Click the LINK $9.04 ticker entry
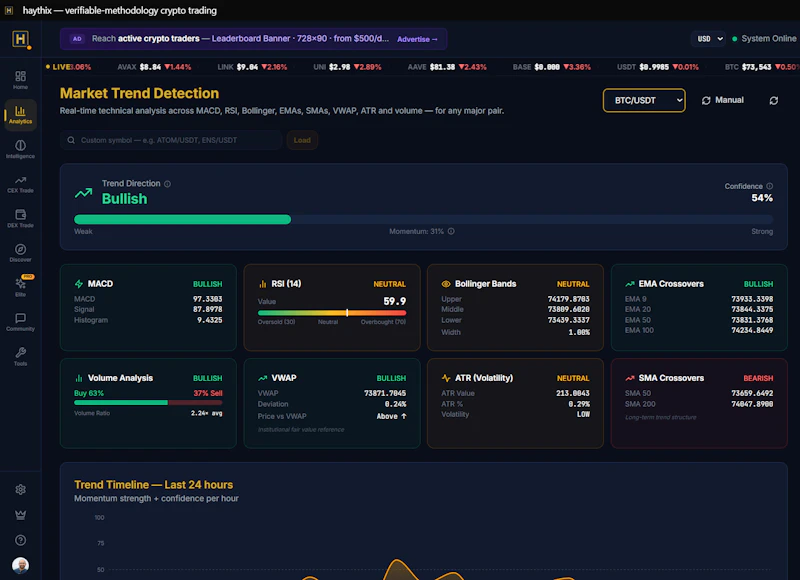 click(252, 67)
